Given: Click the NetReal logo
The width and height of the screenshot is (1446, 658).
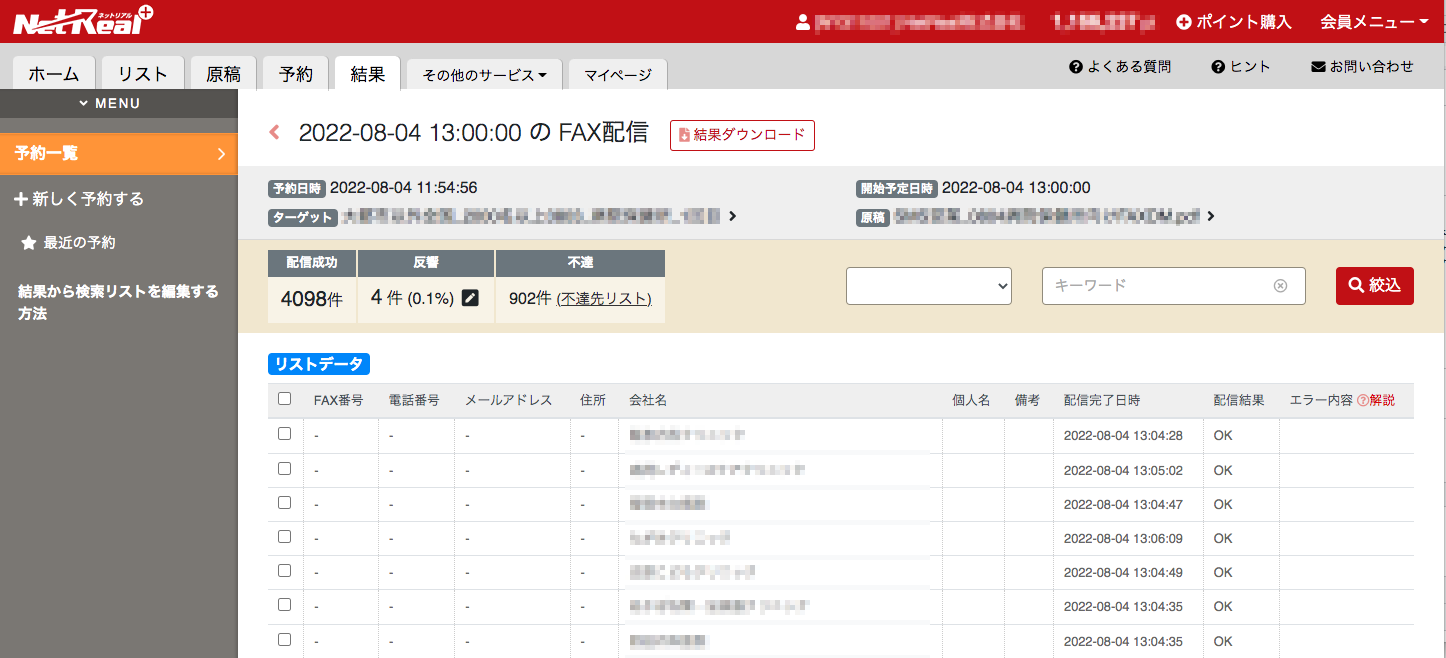Looking at the screenshot, I should coord(83,20).
